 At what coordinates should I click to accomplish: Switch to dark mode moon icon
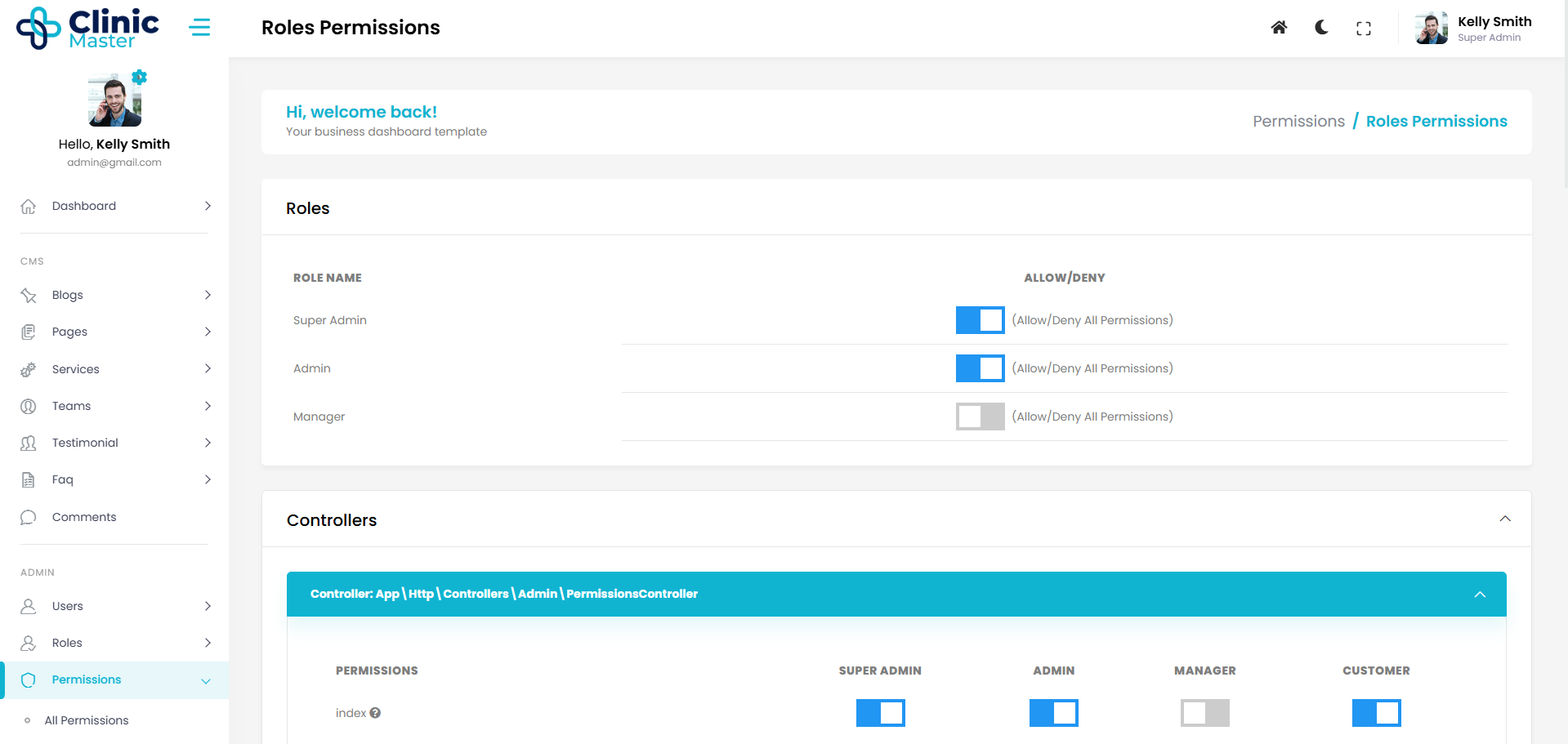(x=1321, y=28)
